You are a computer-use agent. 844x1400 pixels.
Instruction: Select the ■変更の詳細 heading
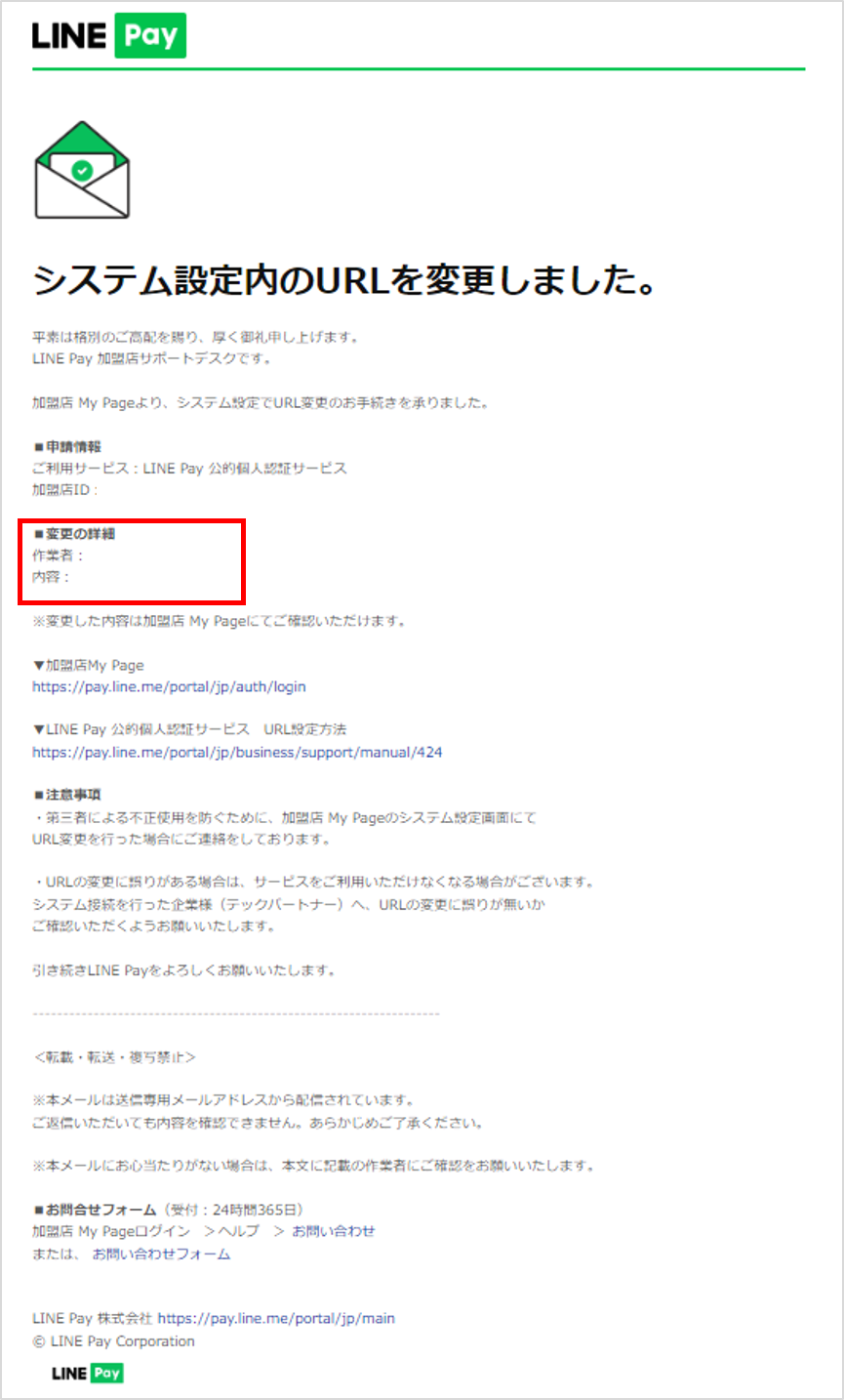click(x=74, y=534)
